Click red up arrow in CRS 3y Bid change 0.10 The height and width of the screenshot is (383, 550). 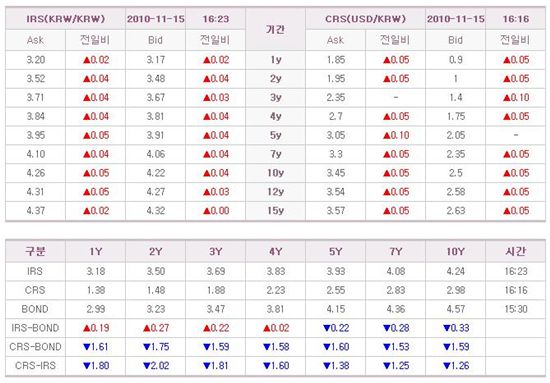click(x=507, y=98)
